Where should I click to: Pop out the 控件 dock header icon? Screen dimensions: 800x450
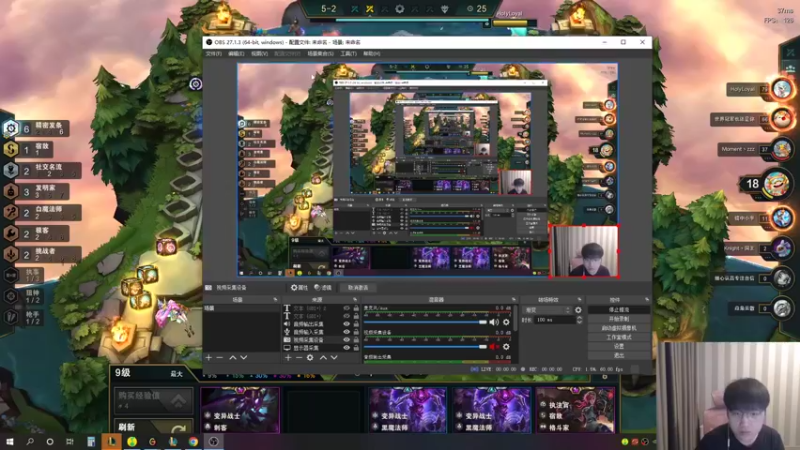pyautogui.click(x=647, y=299)
